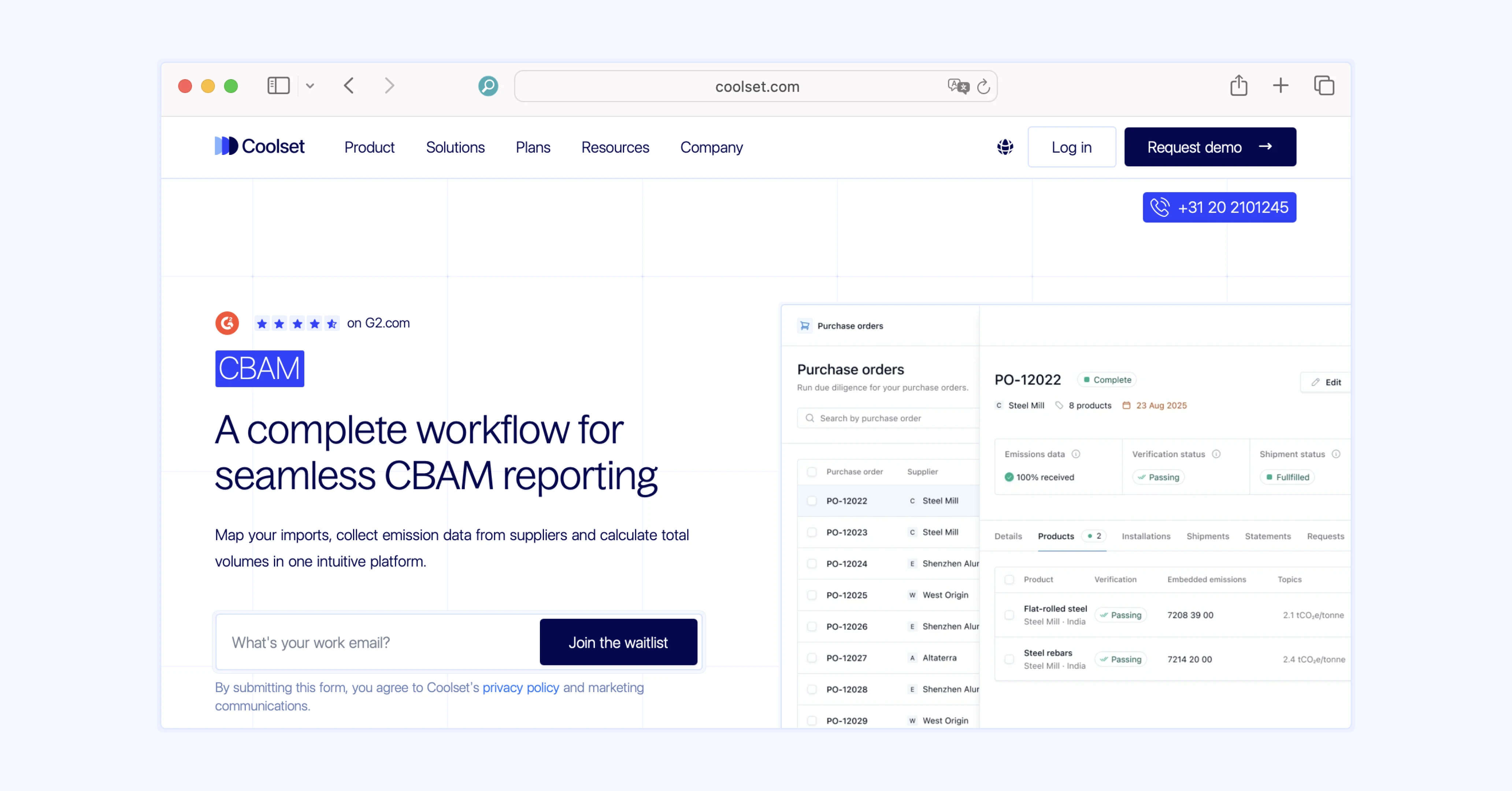Viewport: 1512px width, 791px height.
Task: Open the Resources menu
Action: pyautogui.click(x=615, y=147)
